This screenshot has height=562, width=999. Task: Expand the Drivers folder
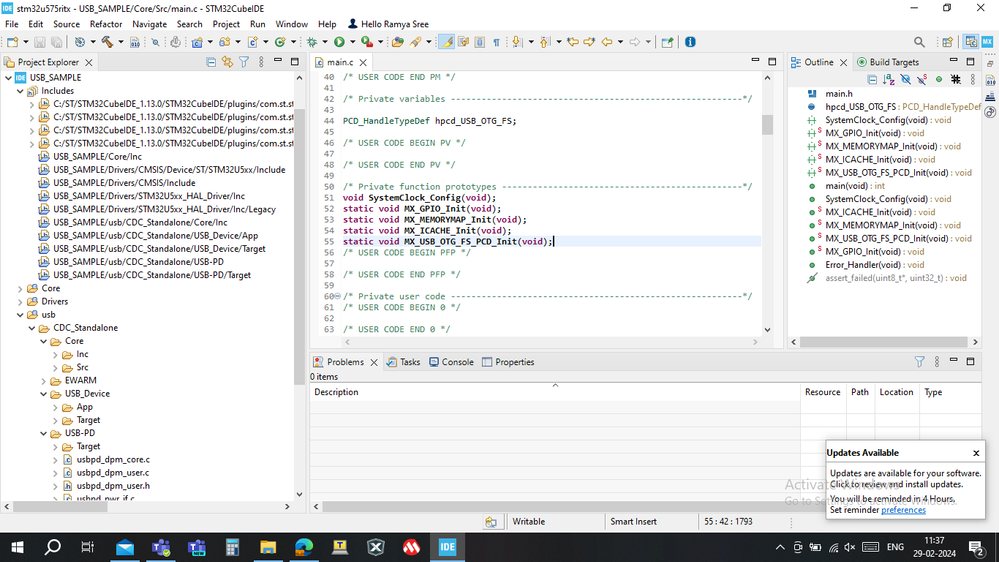20,301
